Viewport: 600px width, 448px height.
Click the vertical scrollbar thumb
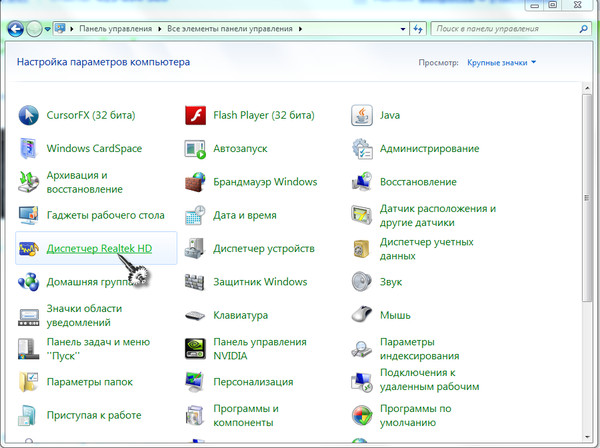tap(587, 198)
